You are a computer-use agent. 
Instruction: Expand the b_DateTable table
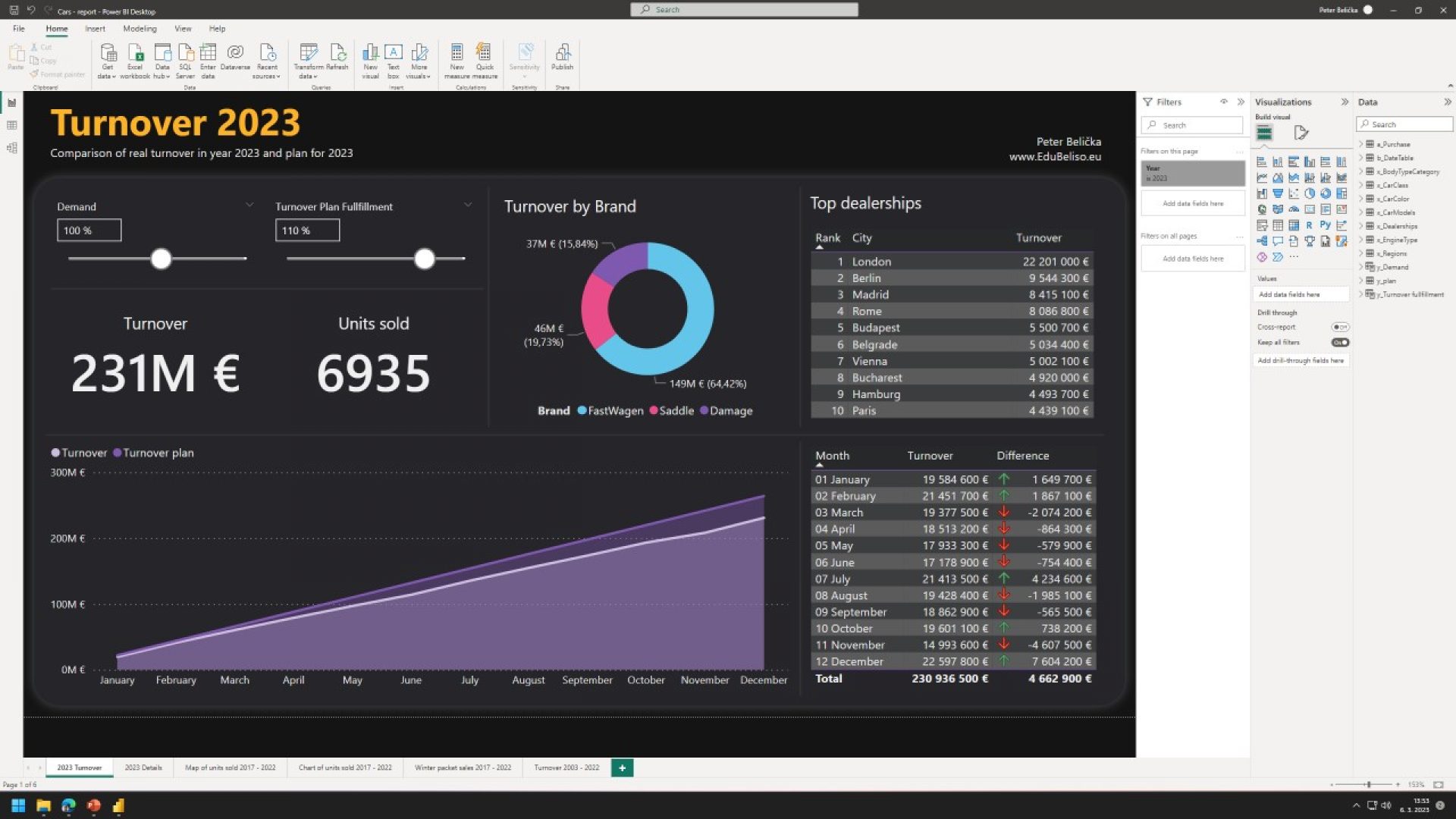click(x=1361, y=158)
